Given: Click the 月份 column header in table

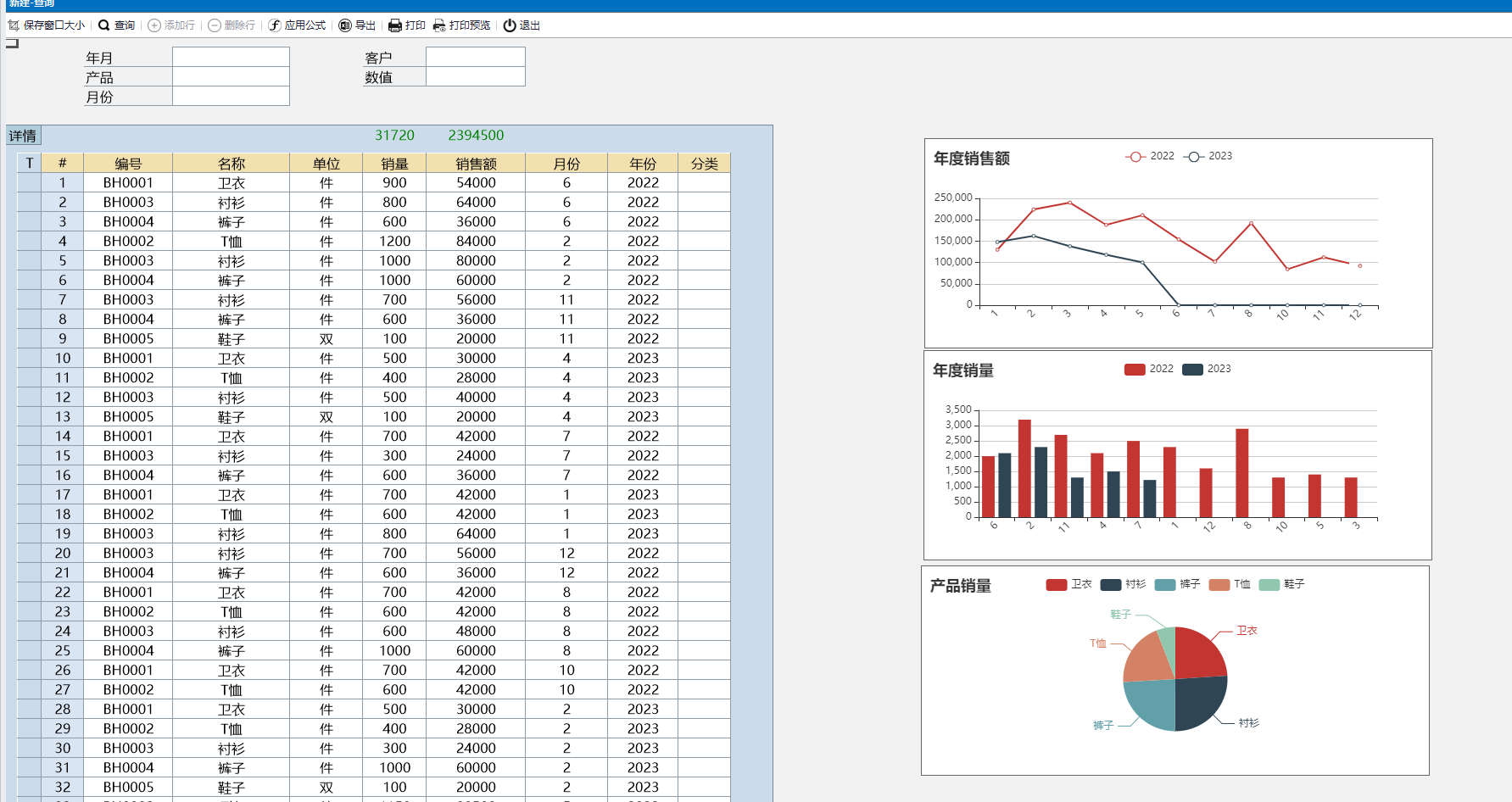Looking at the screenshot, I should point(566,164).
